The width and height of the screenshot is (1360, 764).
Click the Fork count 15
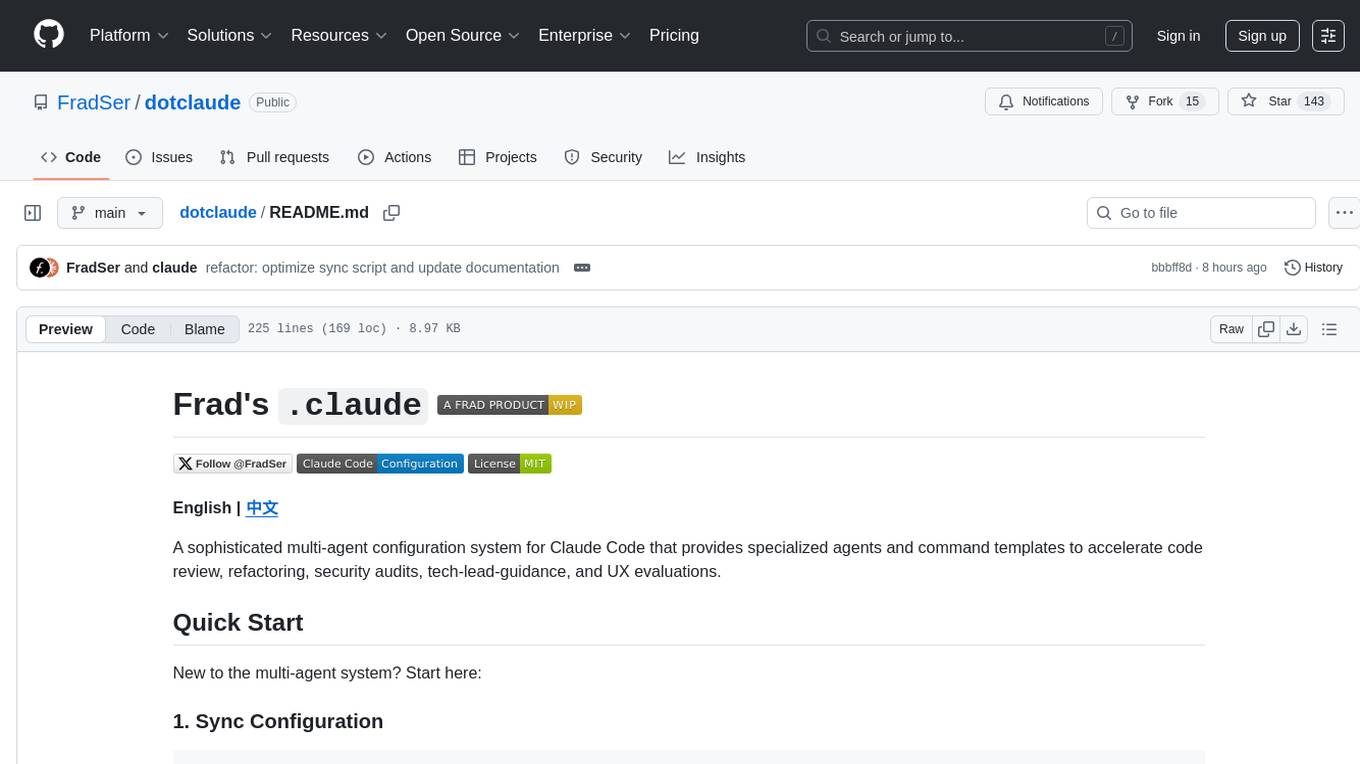[x=1191, y=102]
